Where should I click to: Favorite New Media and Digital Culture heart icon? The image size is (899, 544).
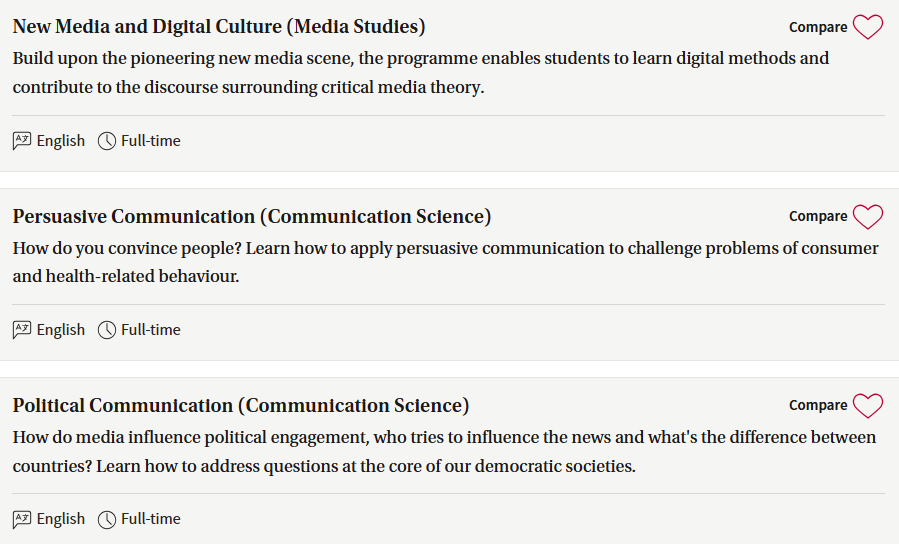(867, 27)
